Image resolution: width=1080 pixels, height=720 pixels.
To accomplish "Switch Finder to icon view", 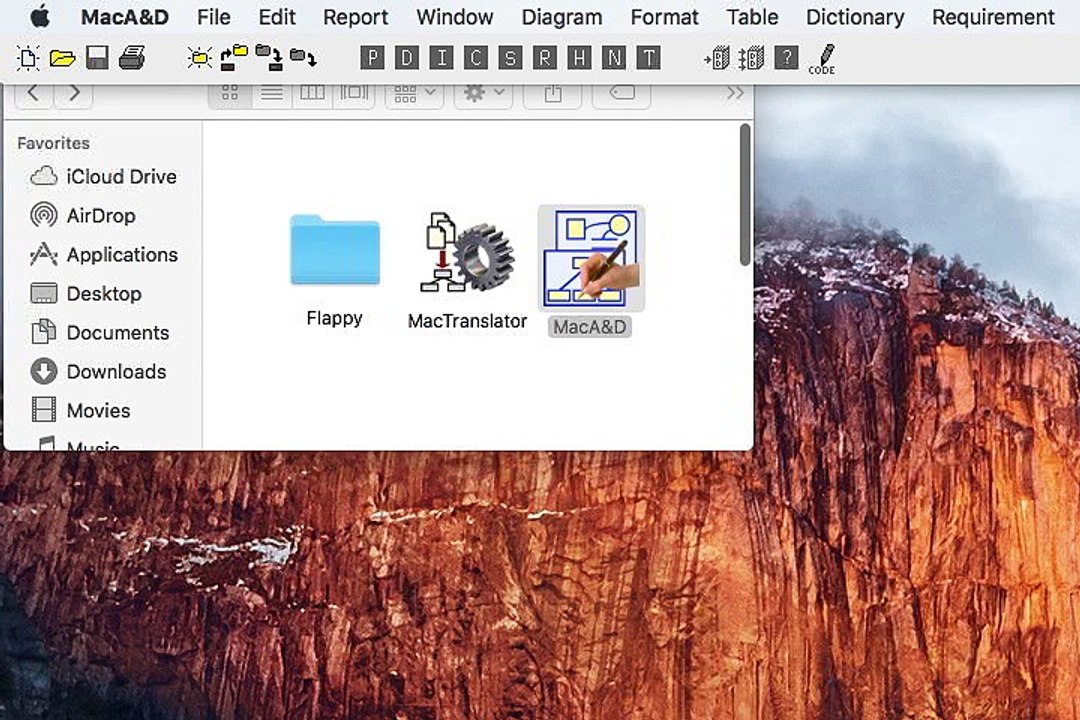I will click(229, 94).
